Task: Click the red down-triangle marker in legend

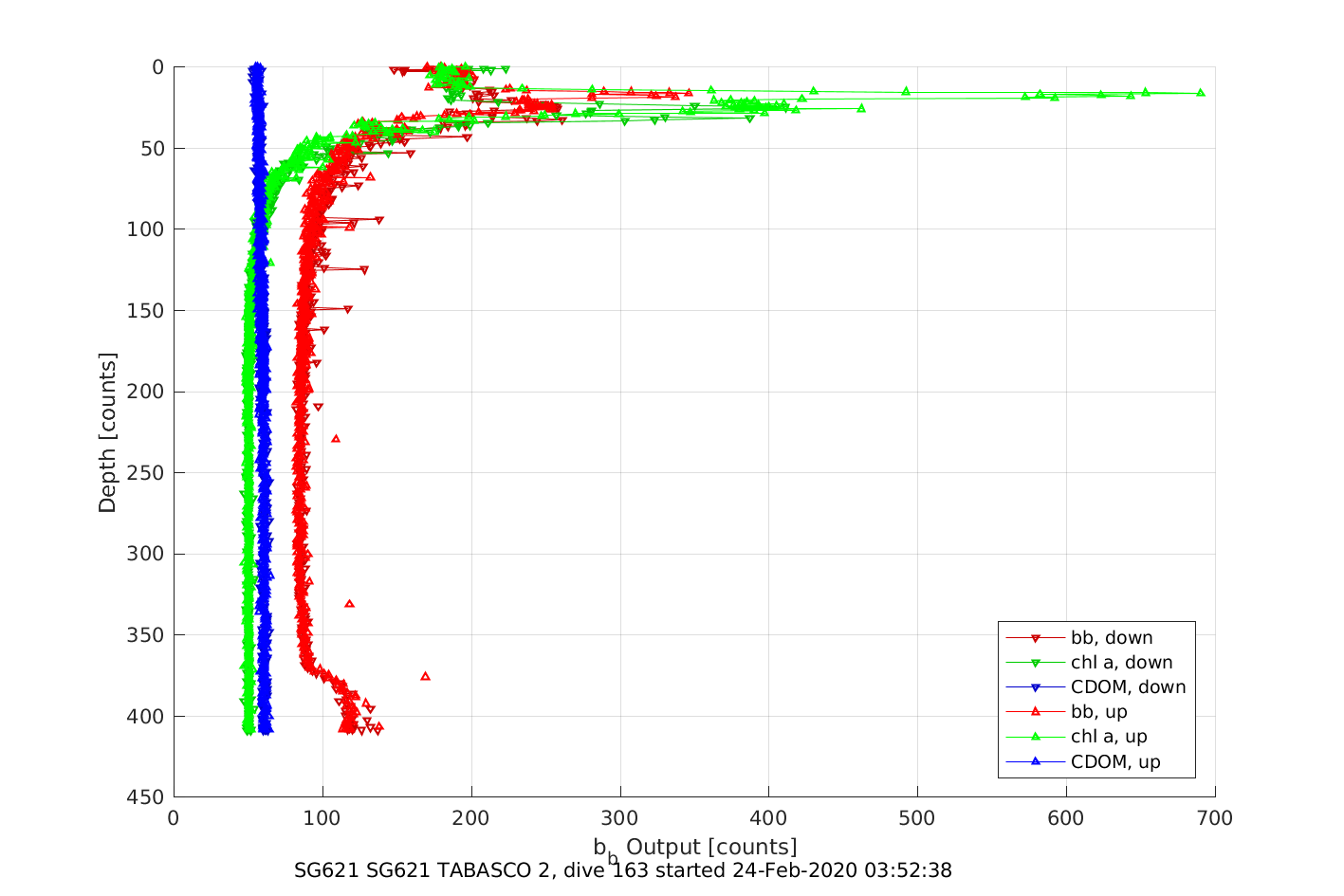Action: click(x=1036, y=638)
